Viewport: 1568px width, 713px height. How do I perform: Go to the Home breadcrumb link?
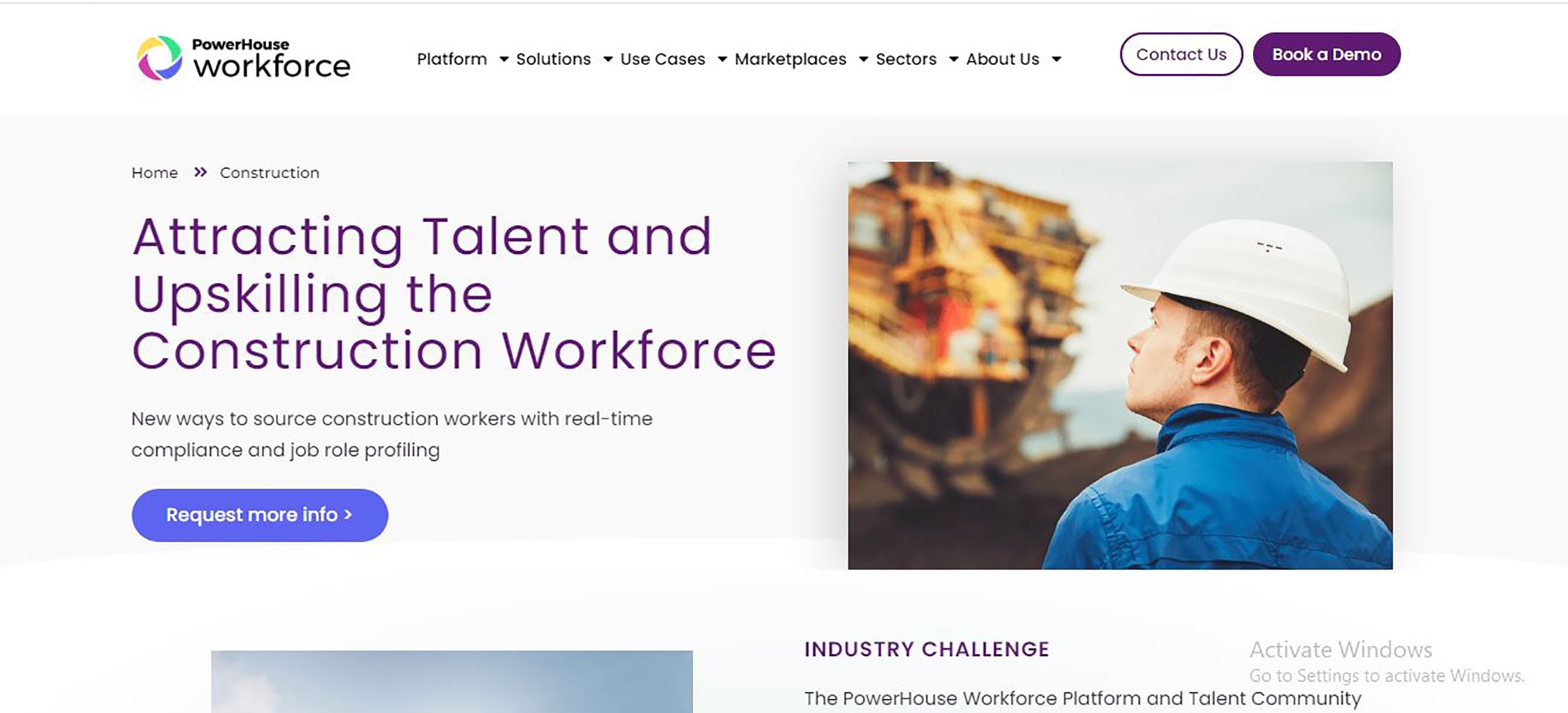(155, 173)
